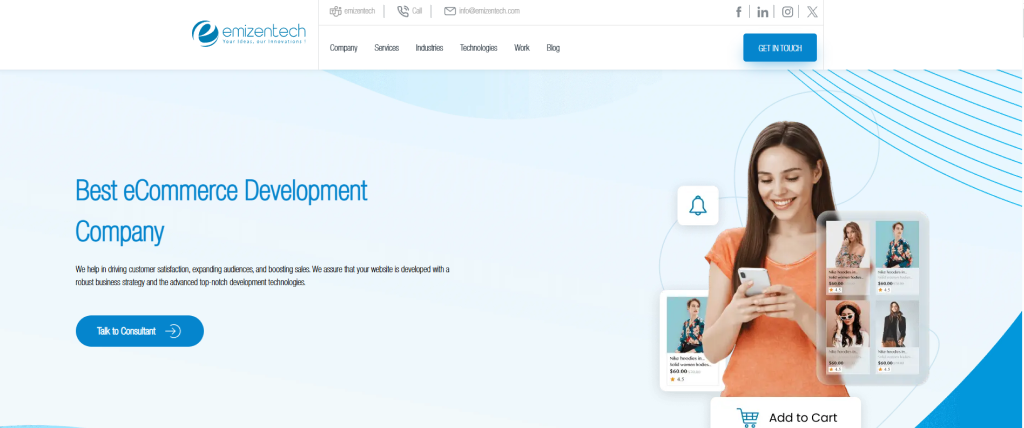
Task: Open the Company menu
Action: tap(343, 48)
